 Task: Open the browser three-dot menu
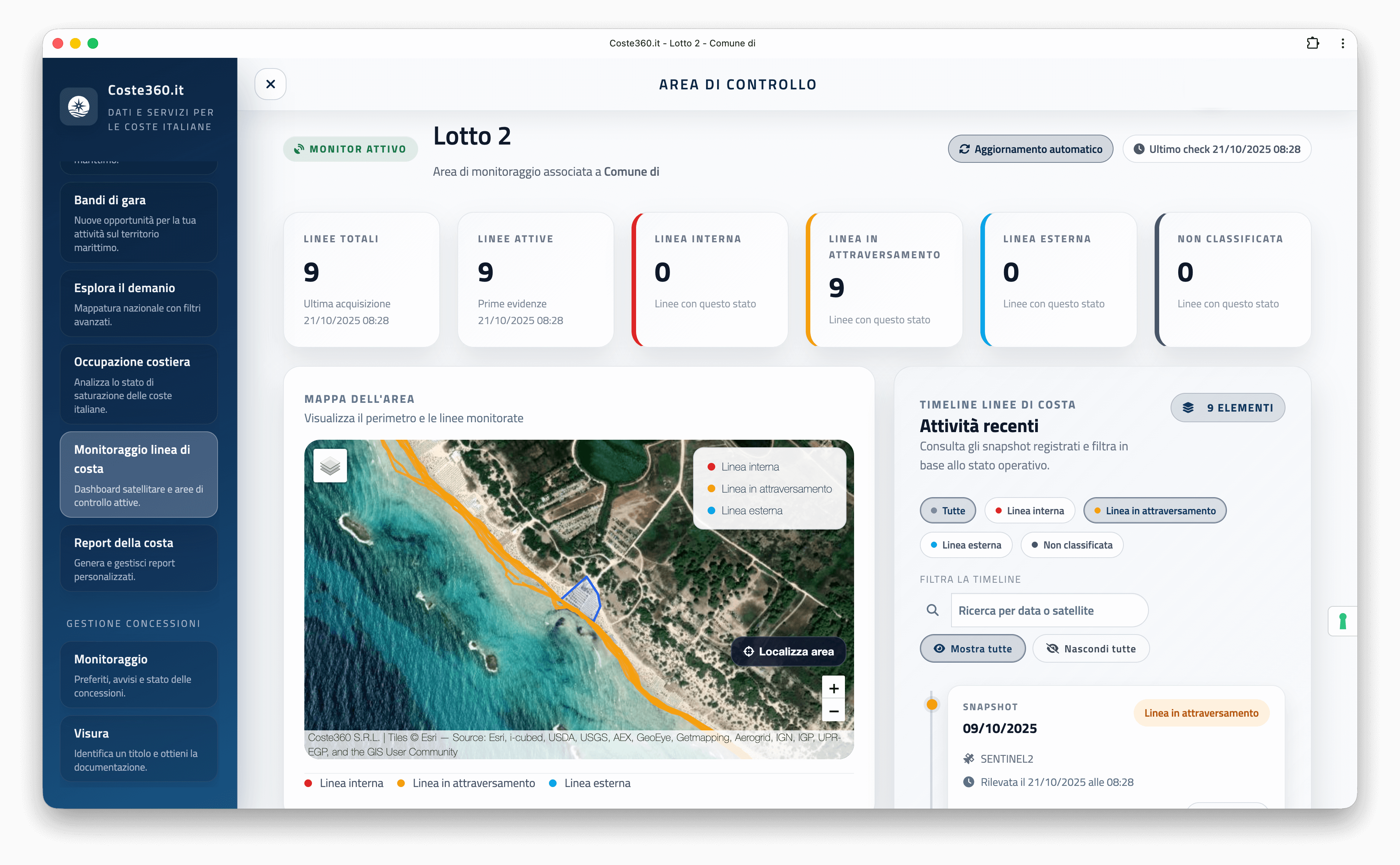point(1342,43)
